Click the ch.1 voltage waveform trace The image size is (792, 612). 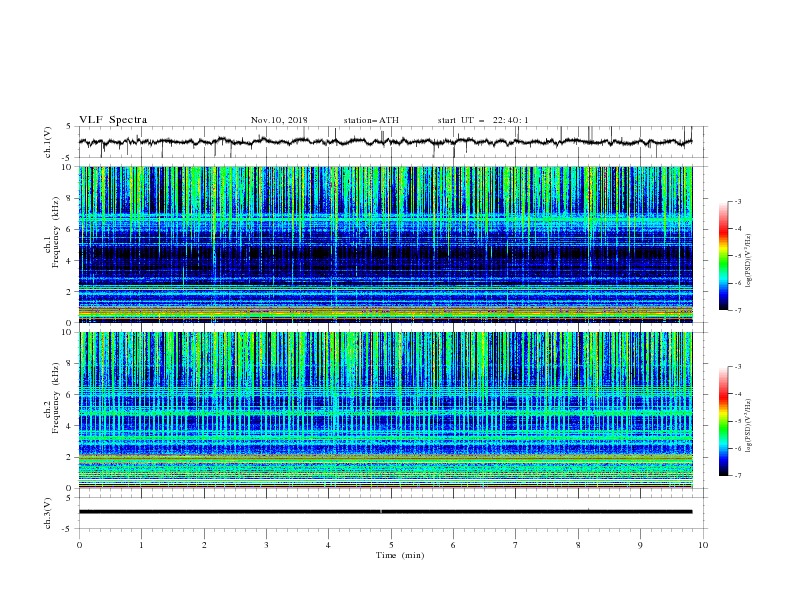pos(385,142)
